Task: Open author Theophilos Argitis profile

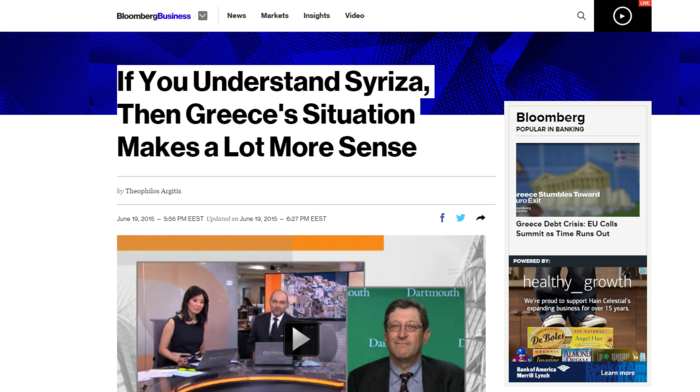Action: point(153,191)
